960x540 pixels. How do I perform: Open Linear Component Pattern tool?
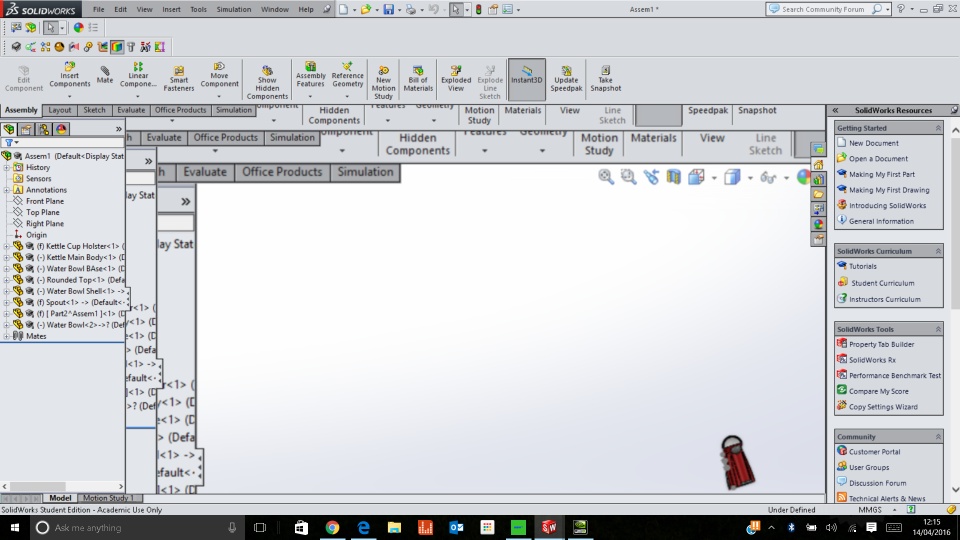click(x=138, y=74)
